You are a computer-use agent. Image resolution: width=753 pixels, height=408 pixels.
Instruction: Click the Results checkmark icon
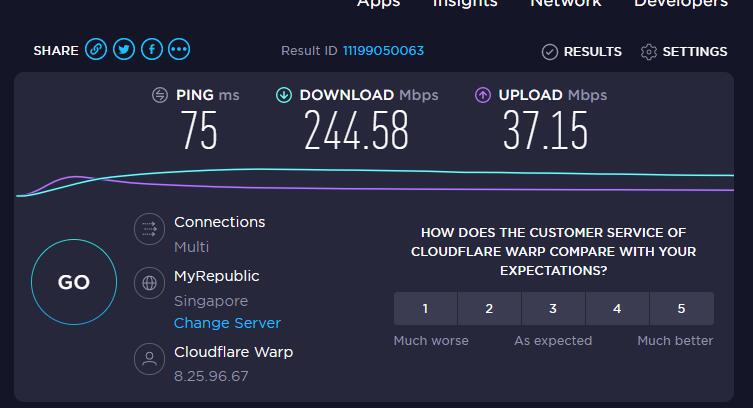click(x=550, y=52)
